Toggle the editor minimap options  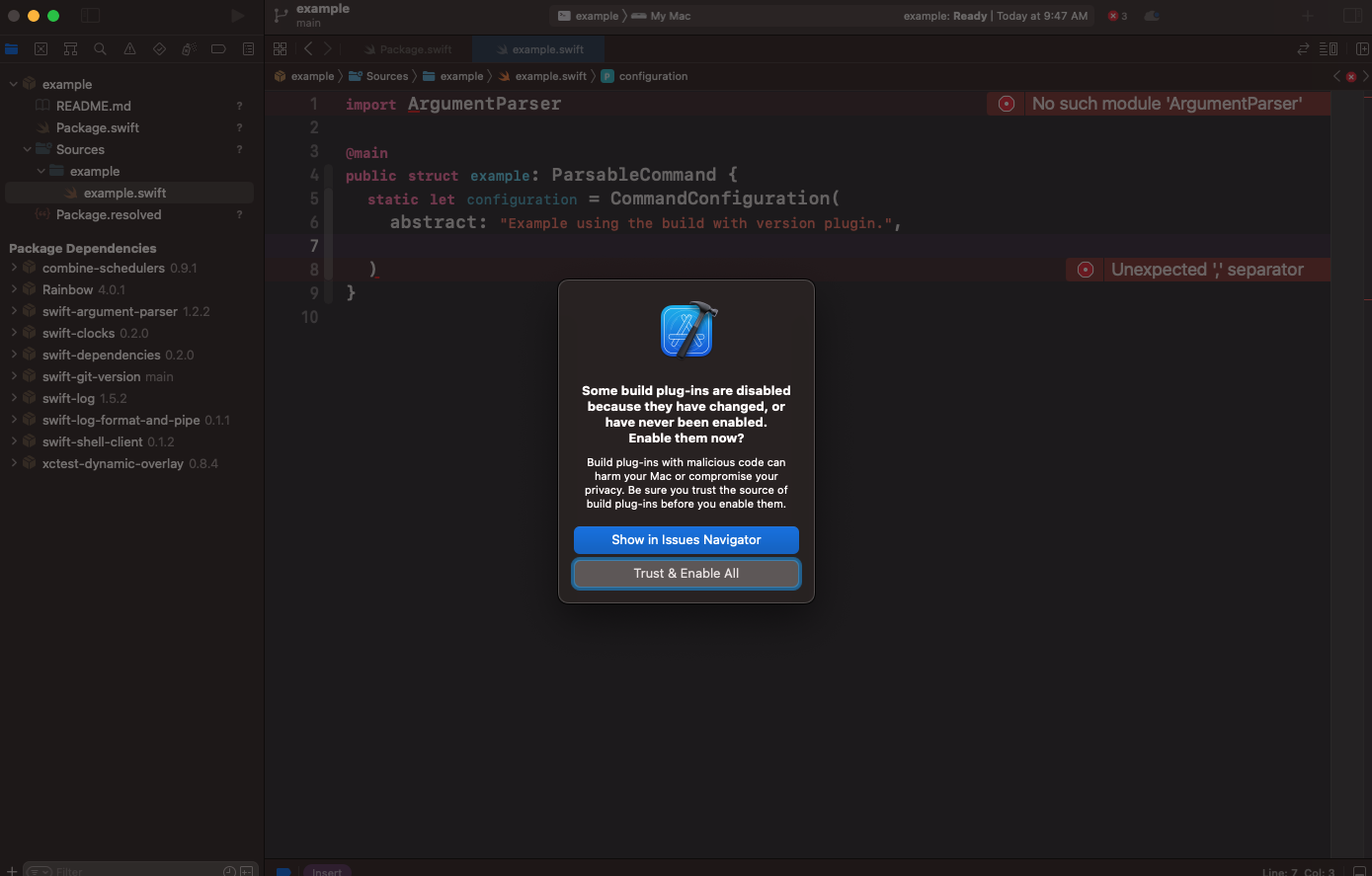tap(1329, 49)
